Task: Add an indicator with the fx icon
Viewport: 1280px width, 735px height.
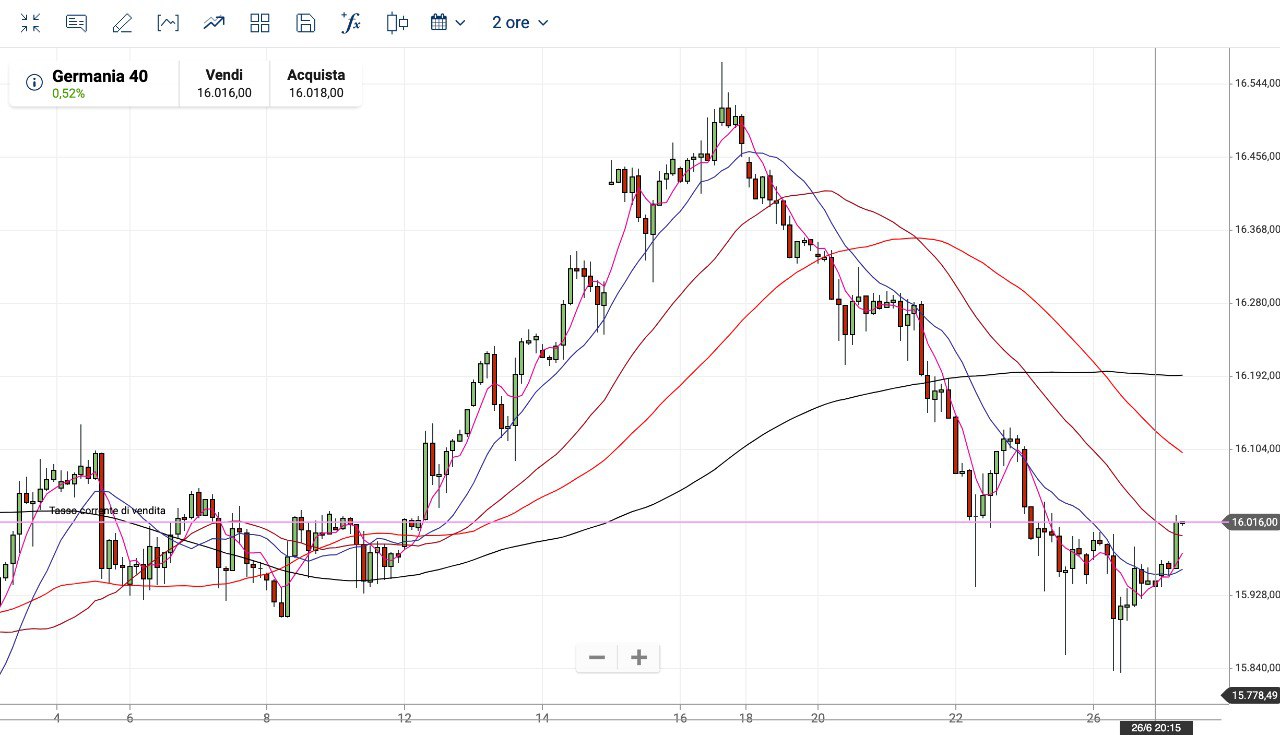Action: tap(351, 23)
